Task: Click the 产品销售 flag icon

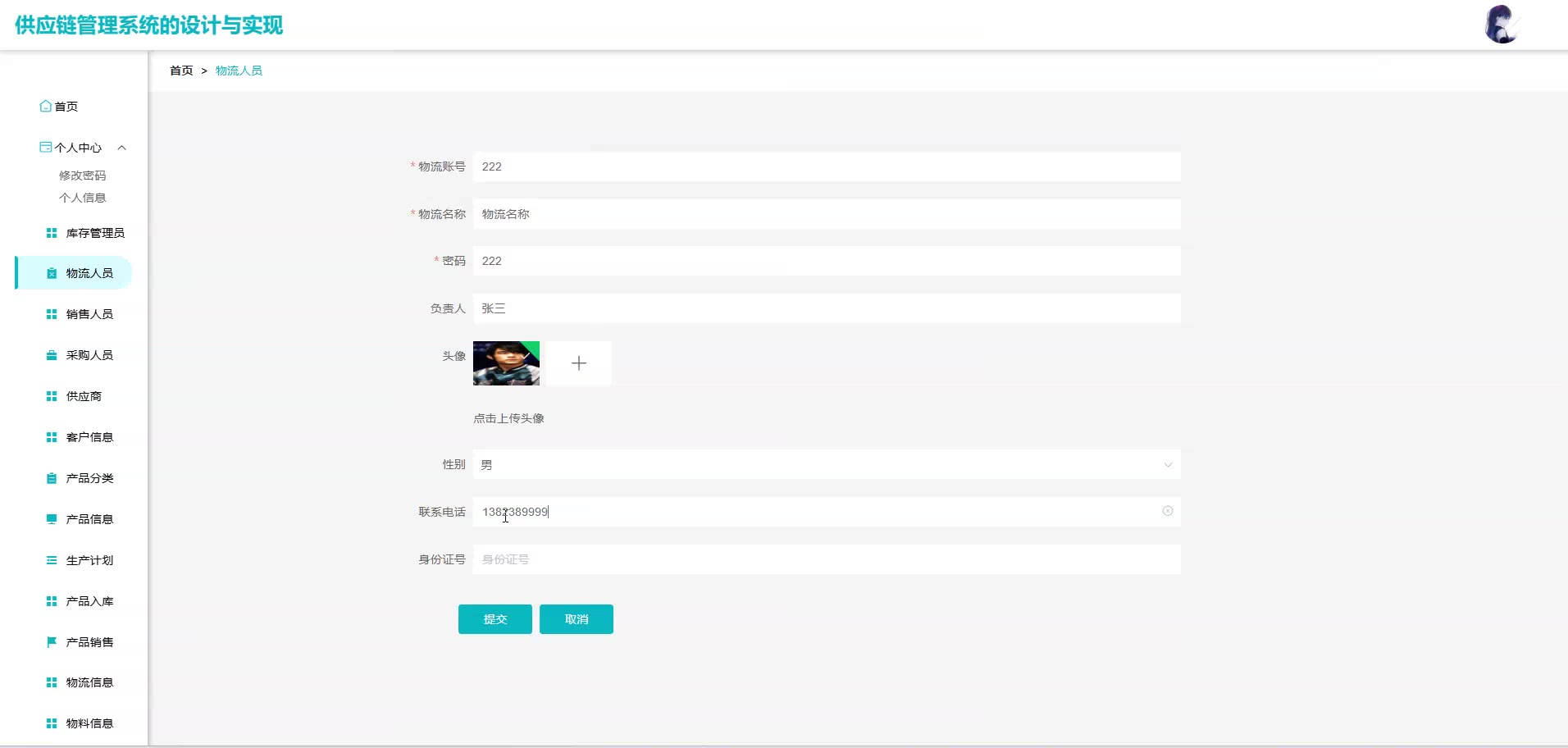Action: click(52, 642)
